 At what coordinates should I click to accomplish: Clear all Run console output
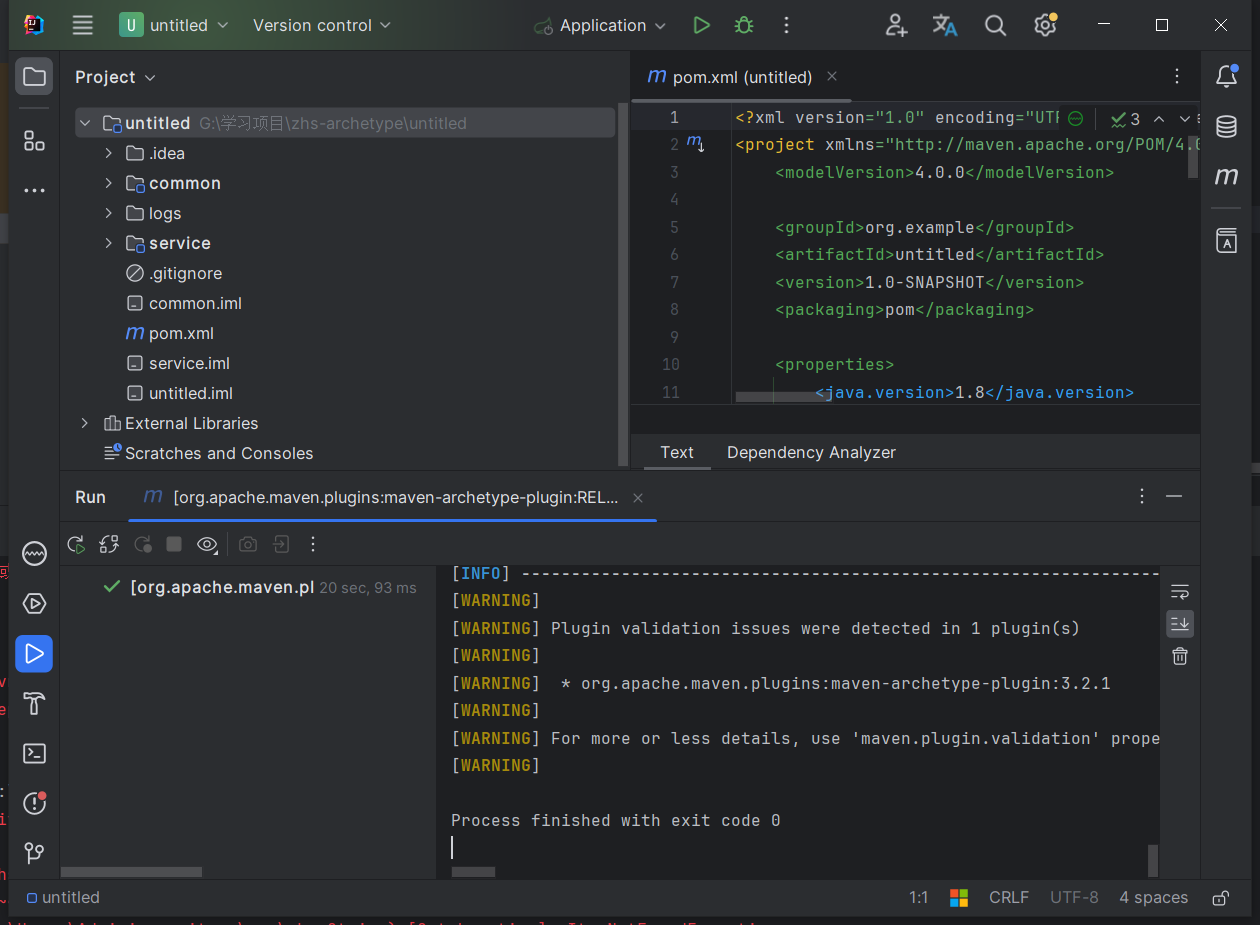click(x=1180, y=656)
